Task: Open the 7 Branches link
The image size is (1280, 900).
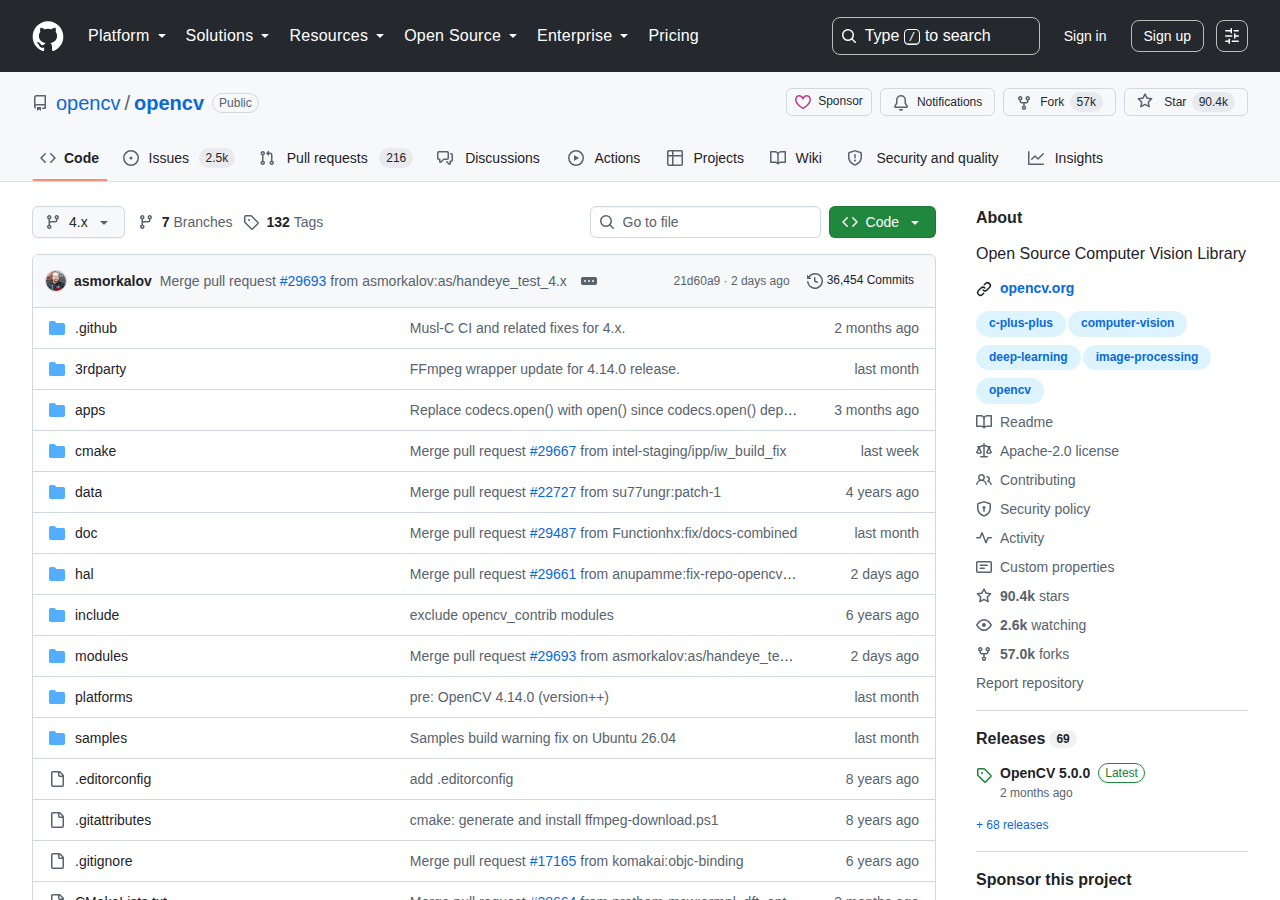Action: (x=185, y=222)
